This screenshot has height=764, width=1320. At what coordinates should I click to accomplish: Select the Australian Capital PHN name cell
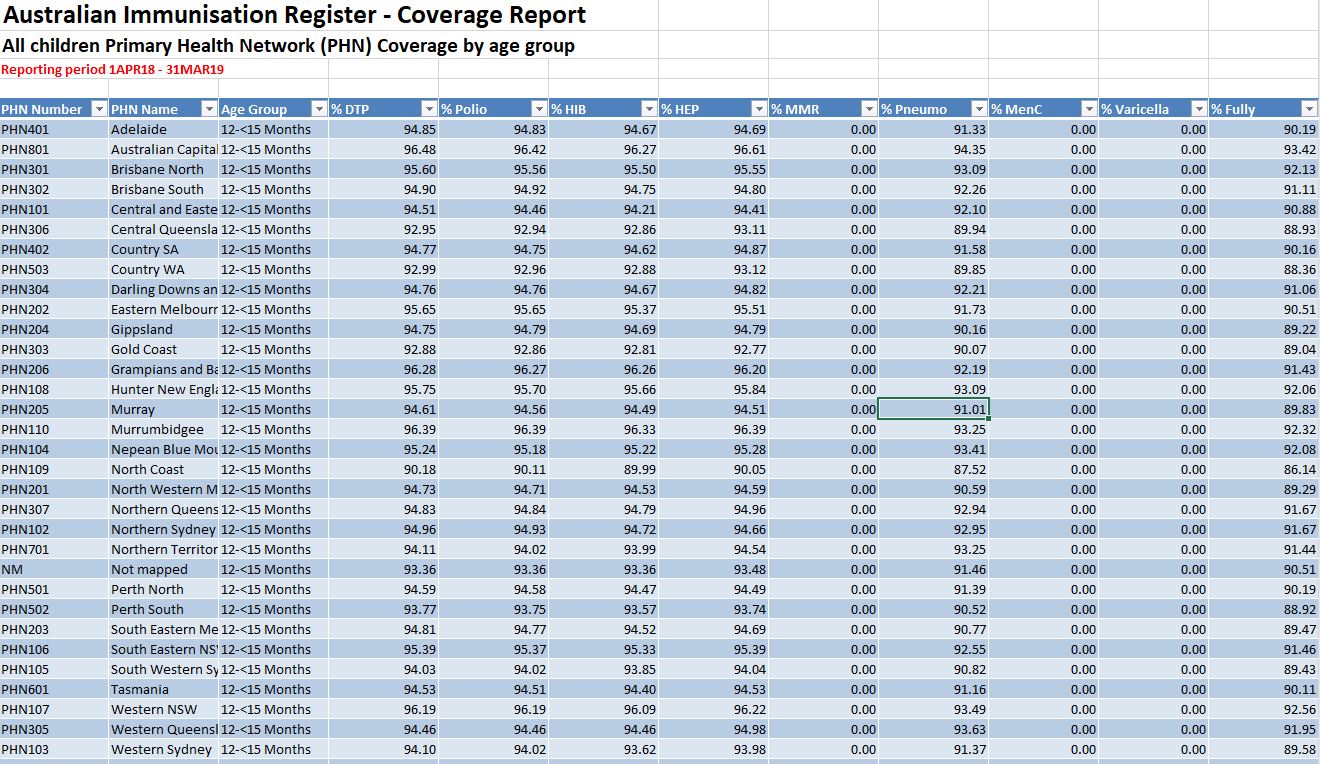point(163,149)
